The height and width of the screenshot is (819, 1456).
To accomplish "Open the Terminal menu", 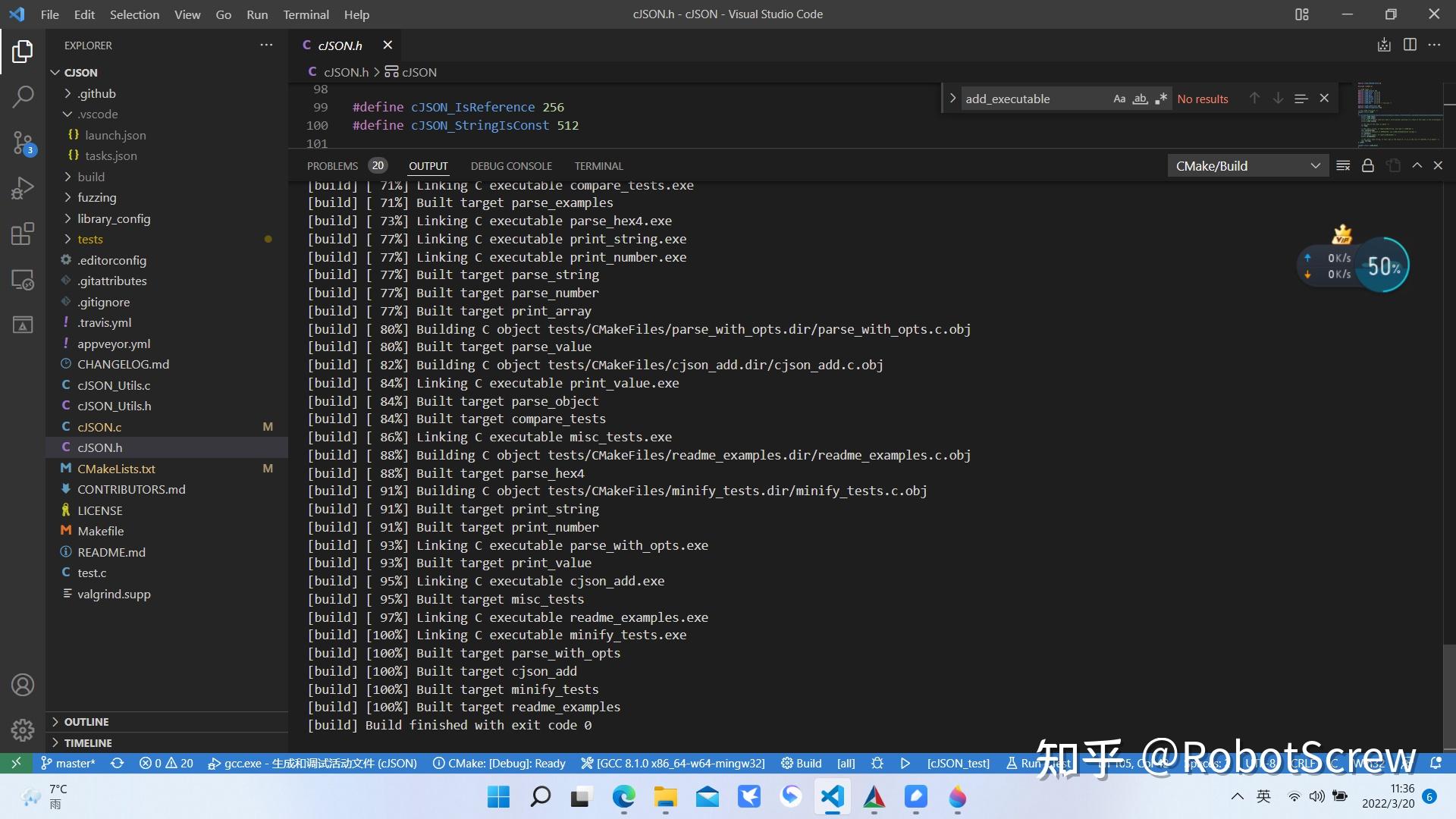I will pos(306,14).
